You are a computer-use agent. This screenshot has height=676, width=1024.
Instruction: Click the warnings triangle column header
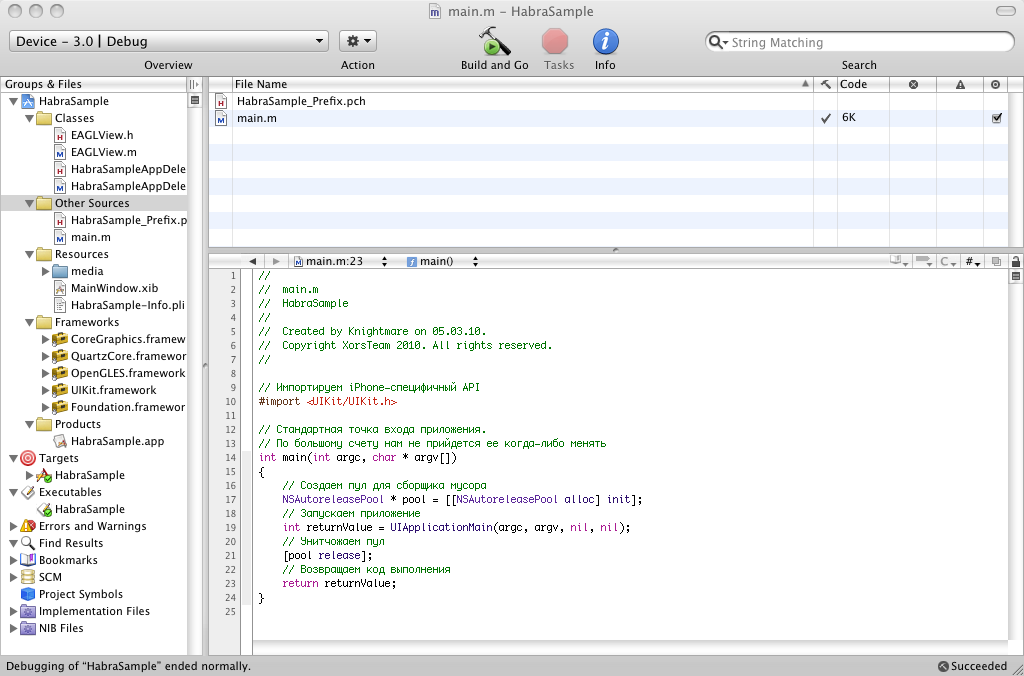tap(960, 84)
